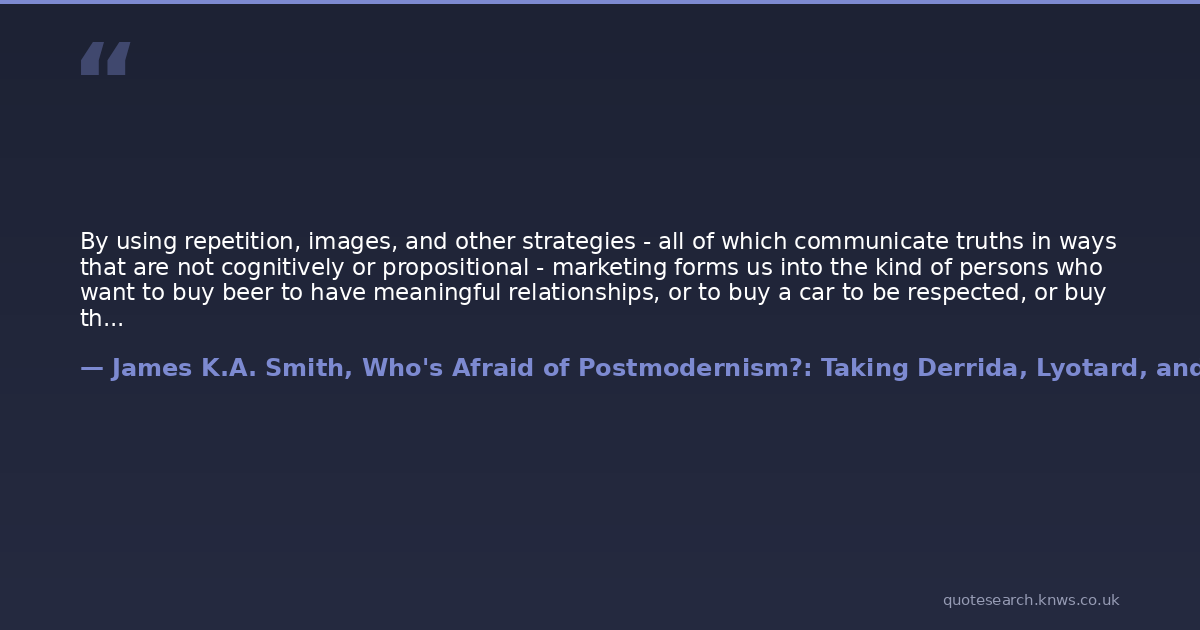Click the purple accent bar at the top

tap(600, 2)
